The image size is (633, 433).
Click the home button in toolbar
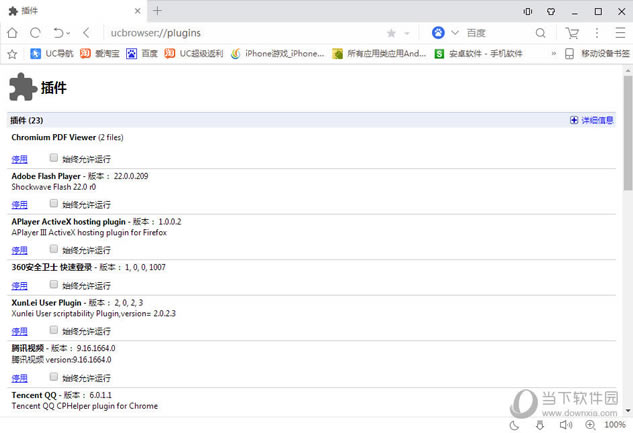click(x=13, y=33)
